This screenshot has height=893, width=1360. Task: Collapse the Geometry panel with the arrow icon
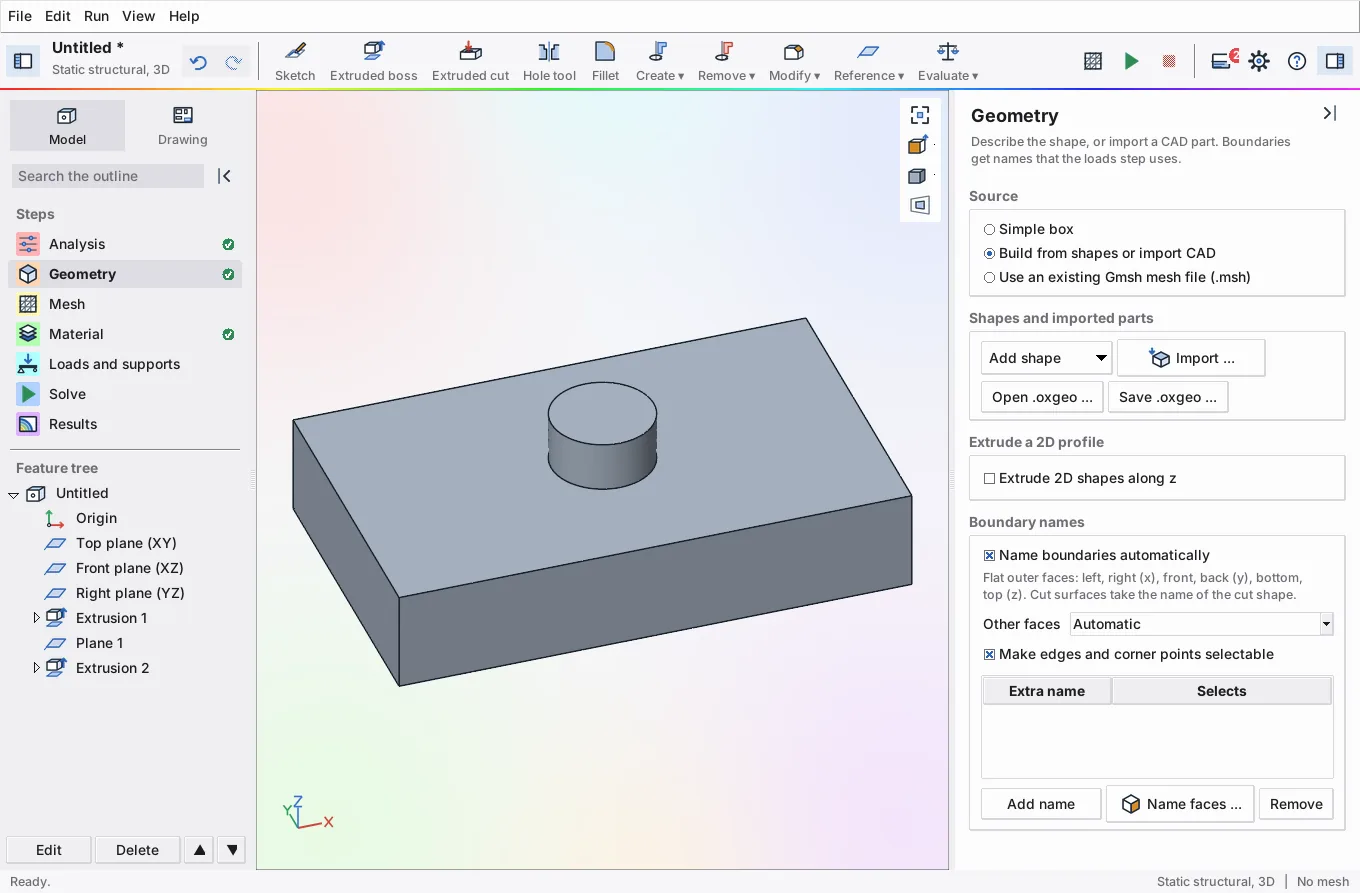[1329, 114]
